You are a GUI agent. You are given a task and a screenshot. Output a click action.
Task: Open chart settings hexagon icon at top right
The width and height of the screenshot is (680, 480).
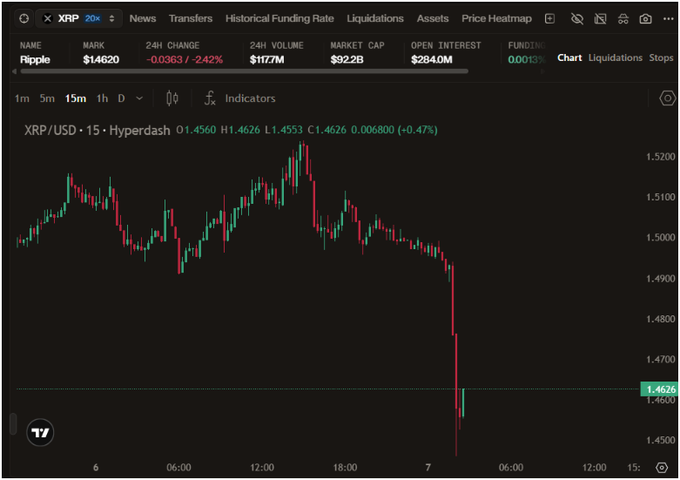pyautogui.click(x=667, y=98)
